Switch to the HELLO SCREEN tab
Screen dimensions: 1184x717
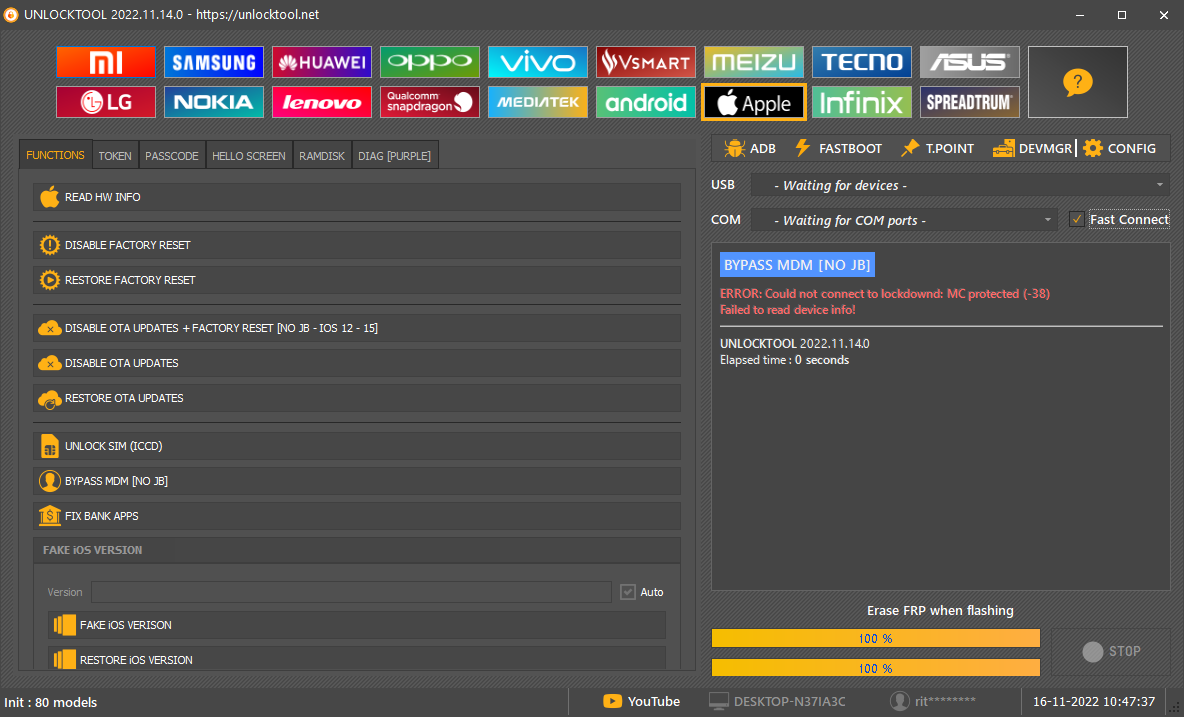pos(248,156)
